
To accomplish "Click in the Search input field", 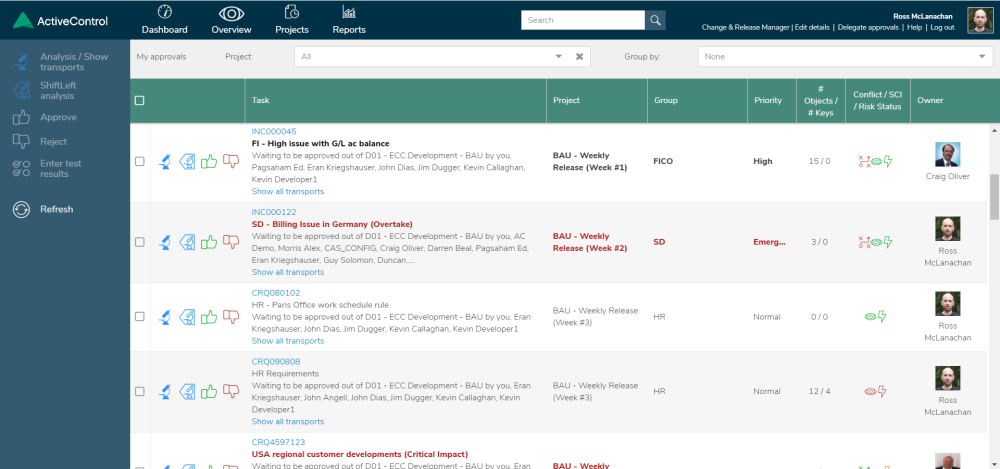I will pos(583,20).
